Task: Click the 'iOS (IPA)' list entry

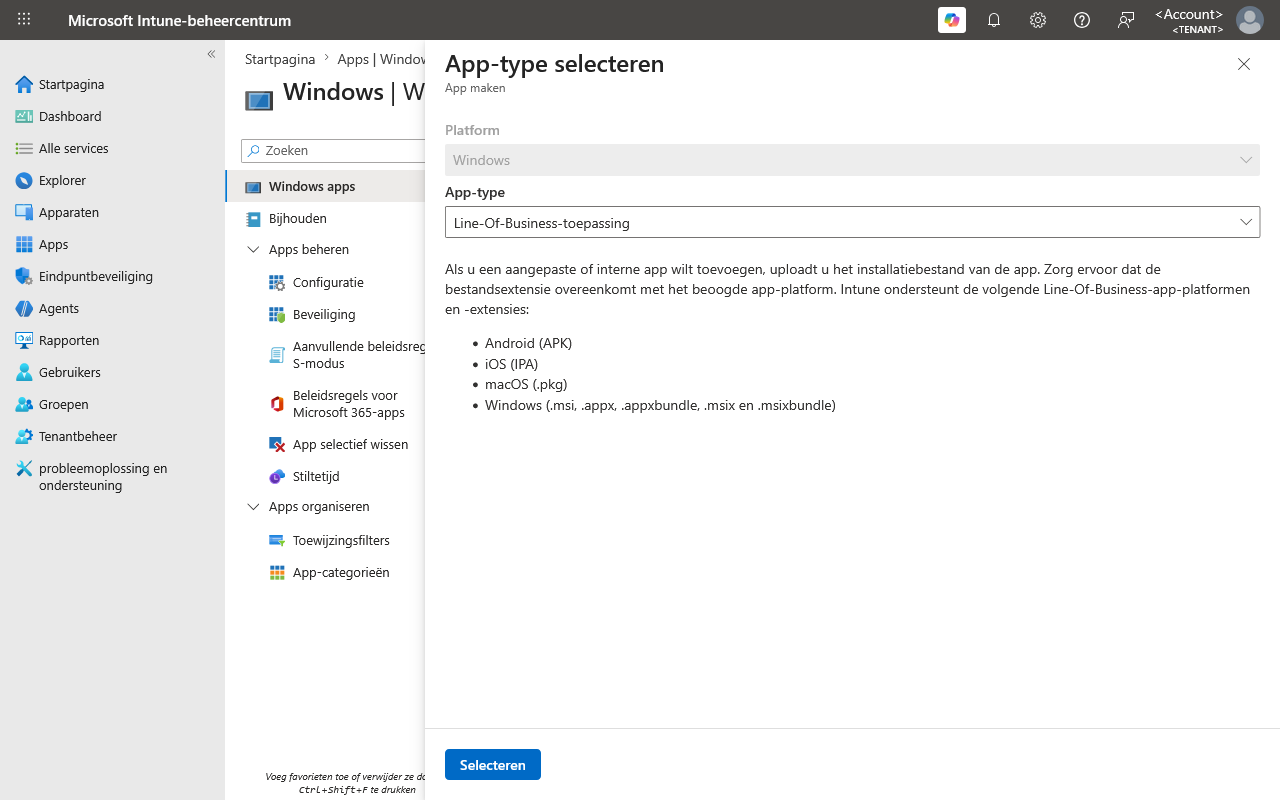Action: pos(511,364)
